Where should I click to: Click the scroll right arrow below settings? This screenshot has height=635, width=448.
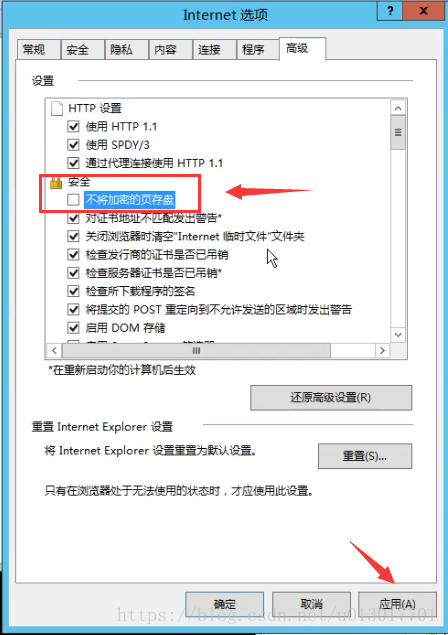coord(382,351)
